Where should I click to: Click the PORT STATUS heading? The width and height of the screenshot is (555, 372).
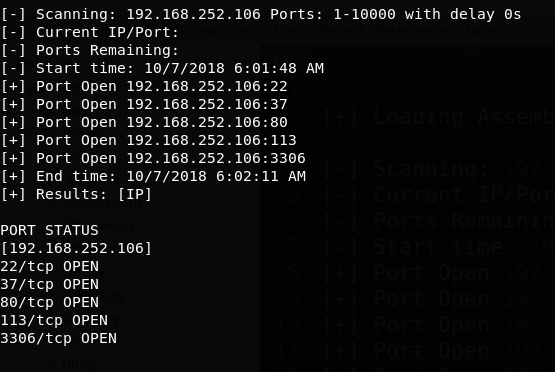[x=49, y=230]
